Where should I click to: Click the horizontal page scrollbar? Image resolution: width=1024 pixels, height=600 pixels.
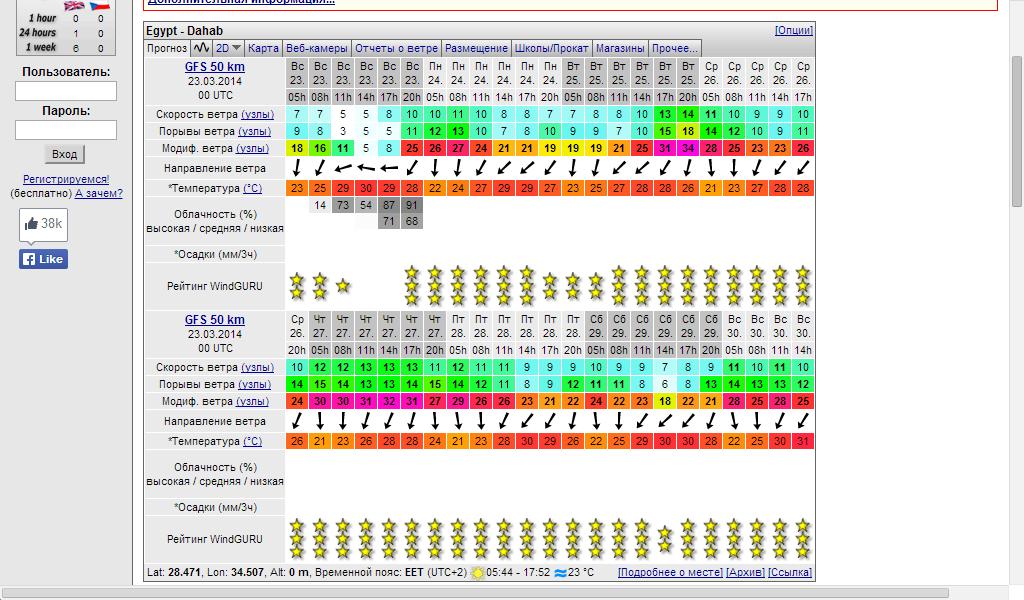(x=474, y=593)
